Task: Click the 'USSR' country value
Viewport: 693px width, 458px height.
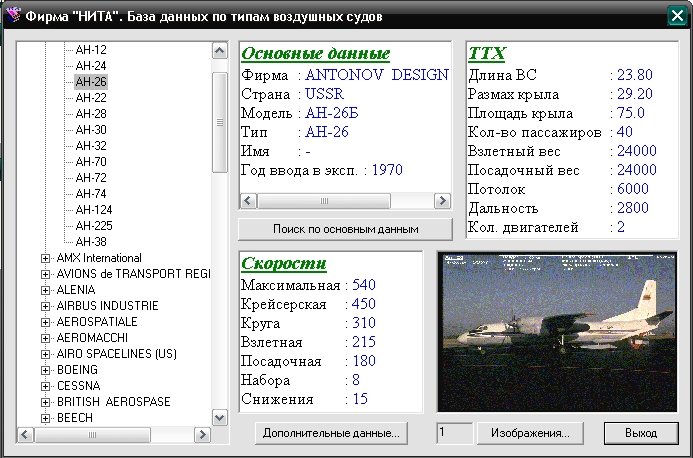Action: click(324, 94)
